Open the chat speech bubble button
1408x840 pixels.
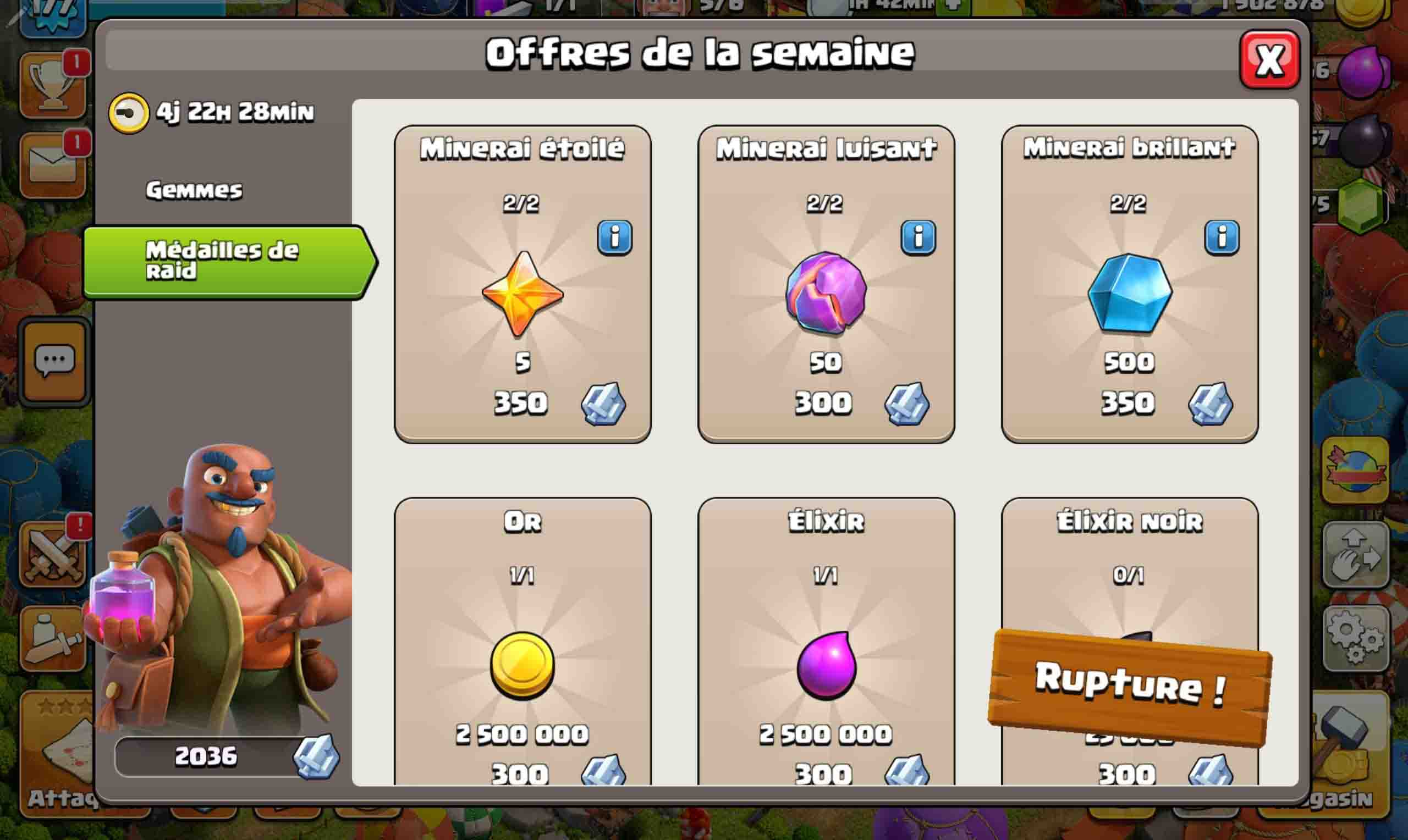coord(54,362)
